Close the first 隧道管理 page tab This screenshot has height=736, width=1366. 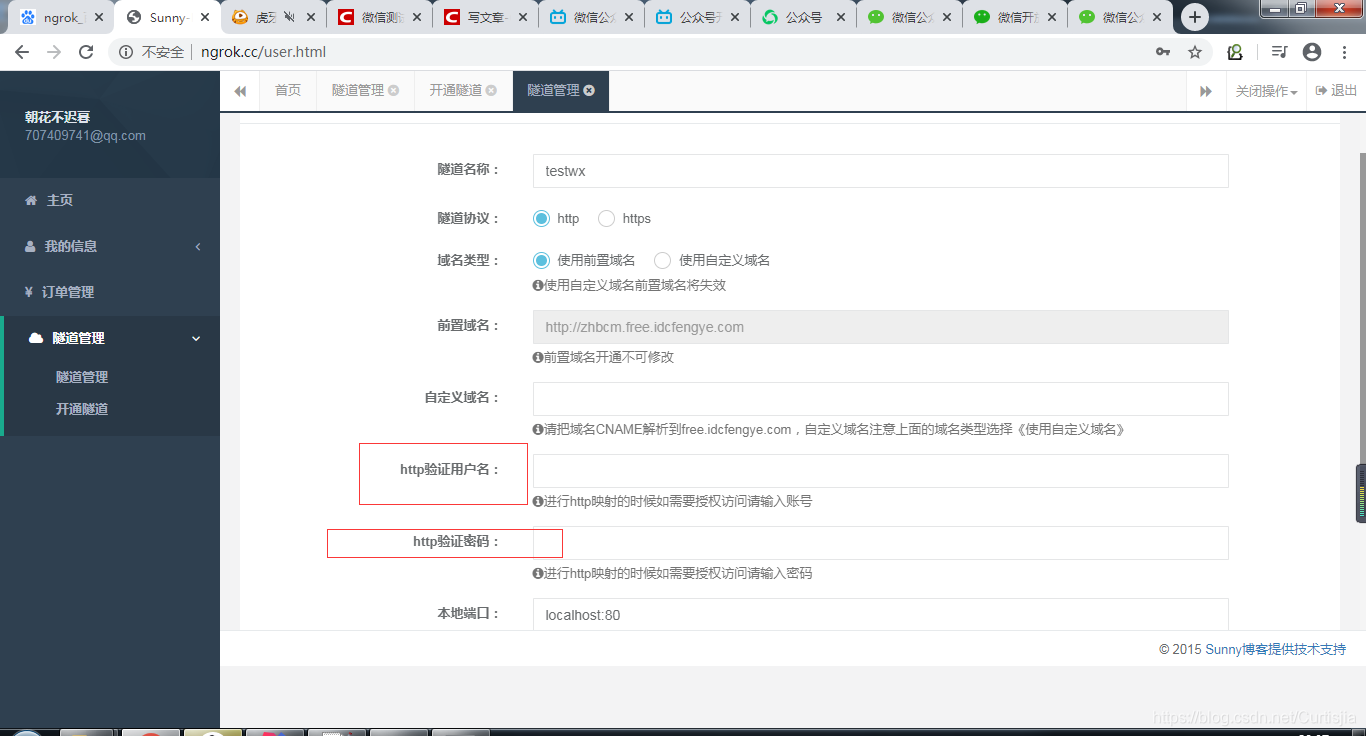(394, 90)
